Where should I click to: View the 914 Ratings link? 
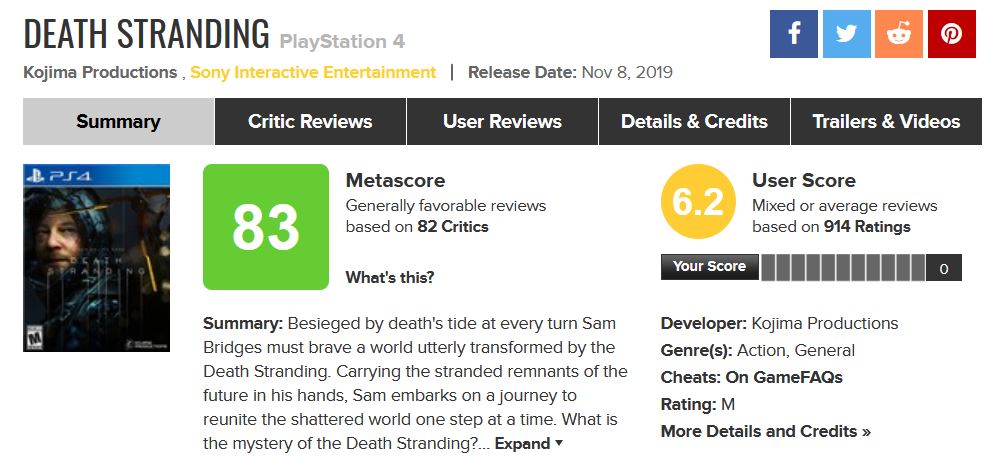[x=867, y=226]
